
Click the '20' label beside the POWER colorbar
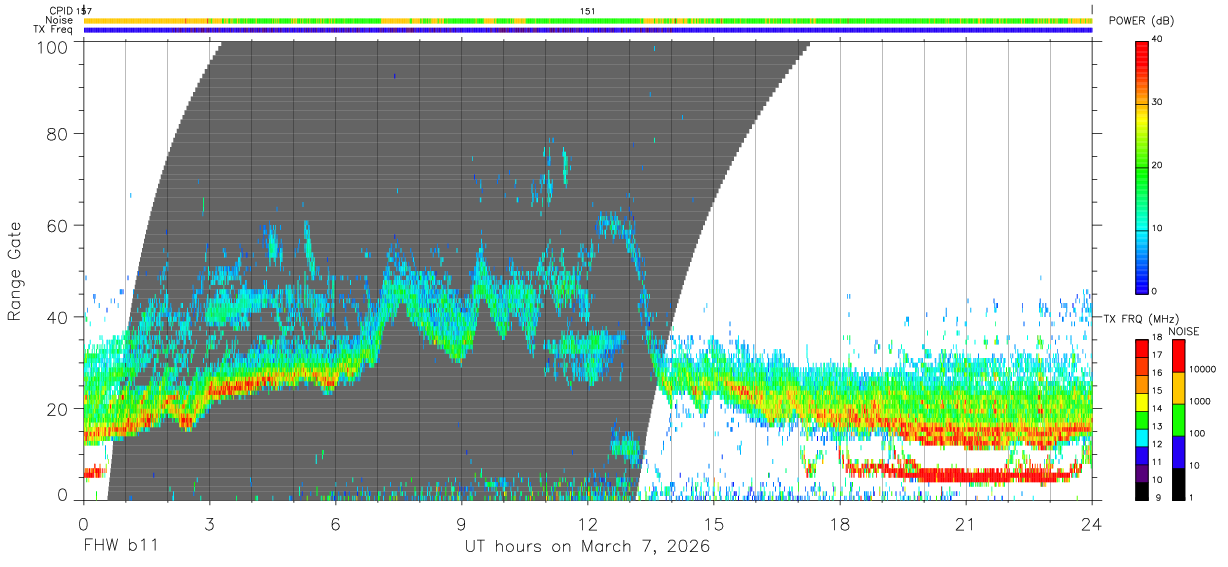[x=1158, y=166]
